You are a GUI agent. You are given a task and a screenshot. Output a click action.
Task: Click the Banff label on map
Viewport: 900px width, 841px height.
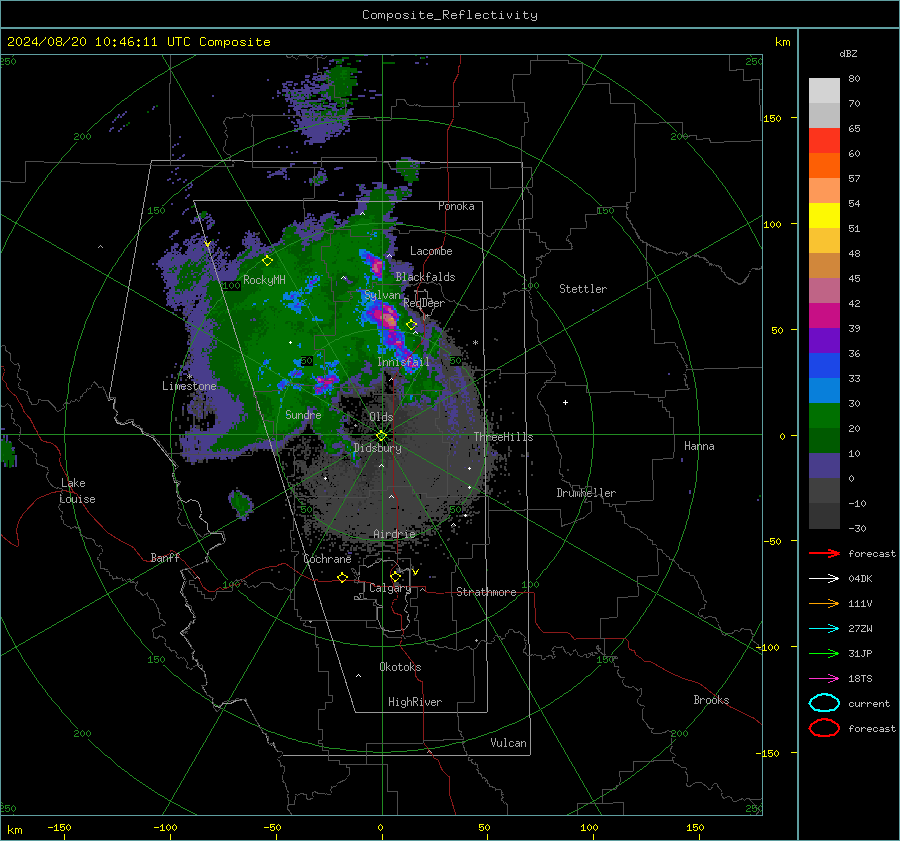(x=165, y=557)
